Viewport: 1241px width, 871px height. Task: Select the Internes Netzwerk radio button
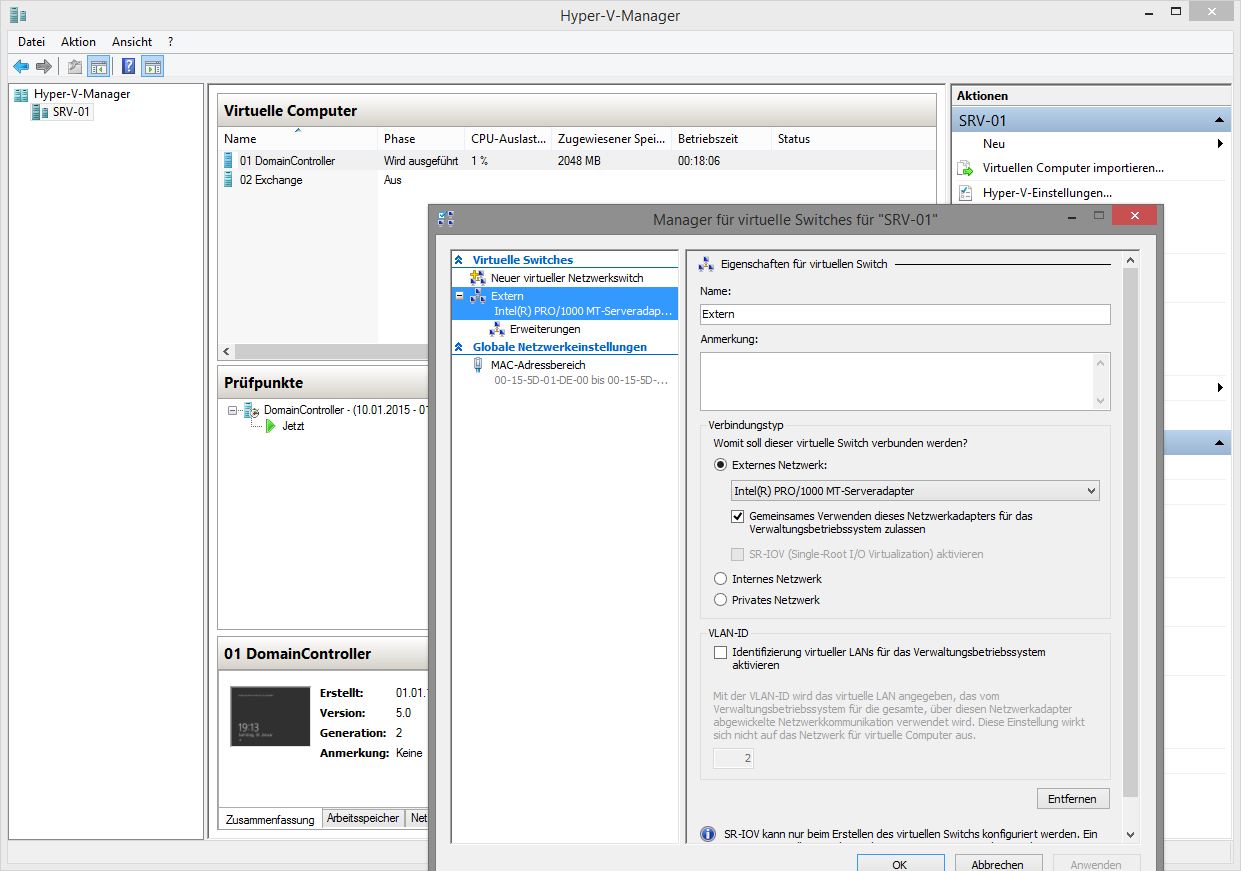click(x=720, y=579)
